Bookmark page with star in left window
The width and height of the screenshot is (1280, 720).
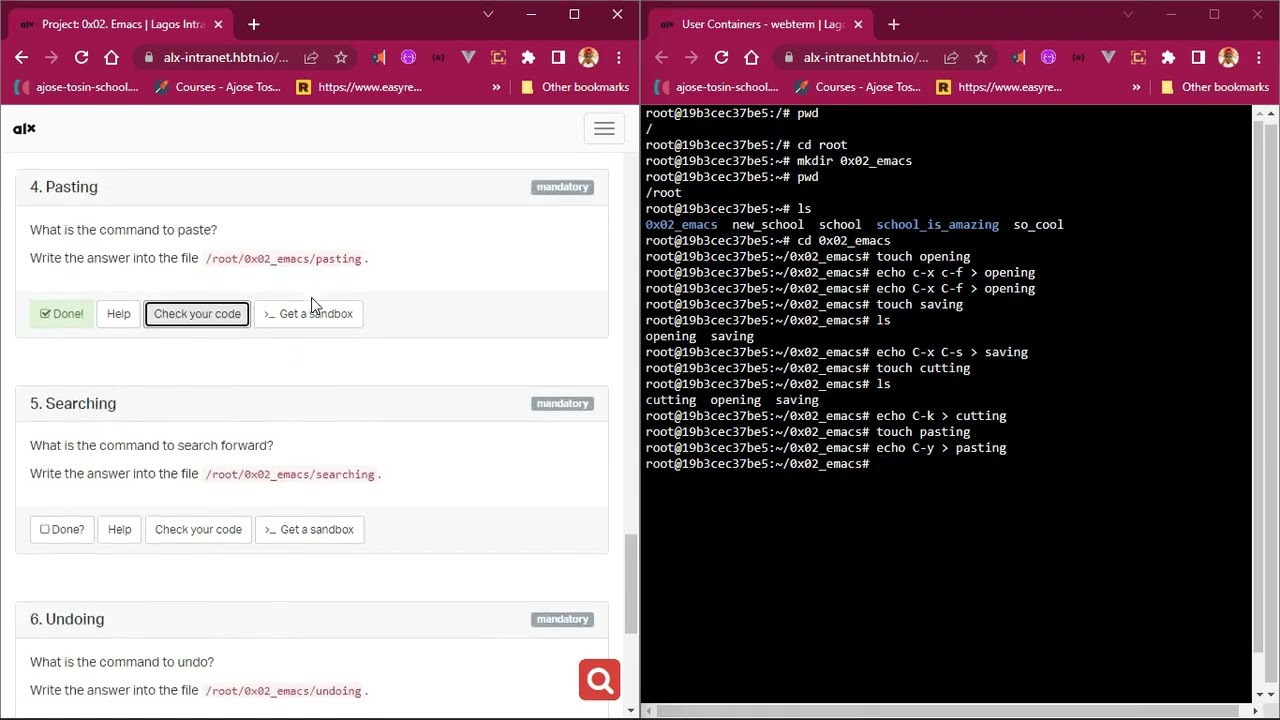[x=341, y=58]
